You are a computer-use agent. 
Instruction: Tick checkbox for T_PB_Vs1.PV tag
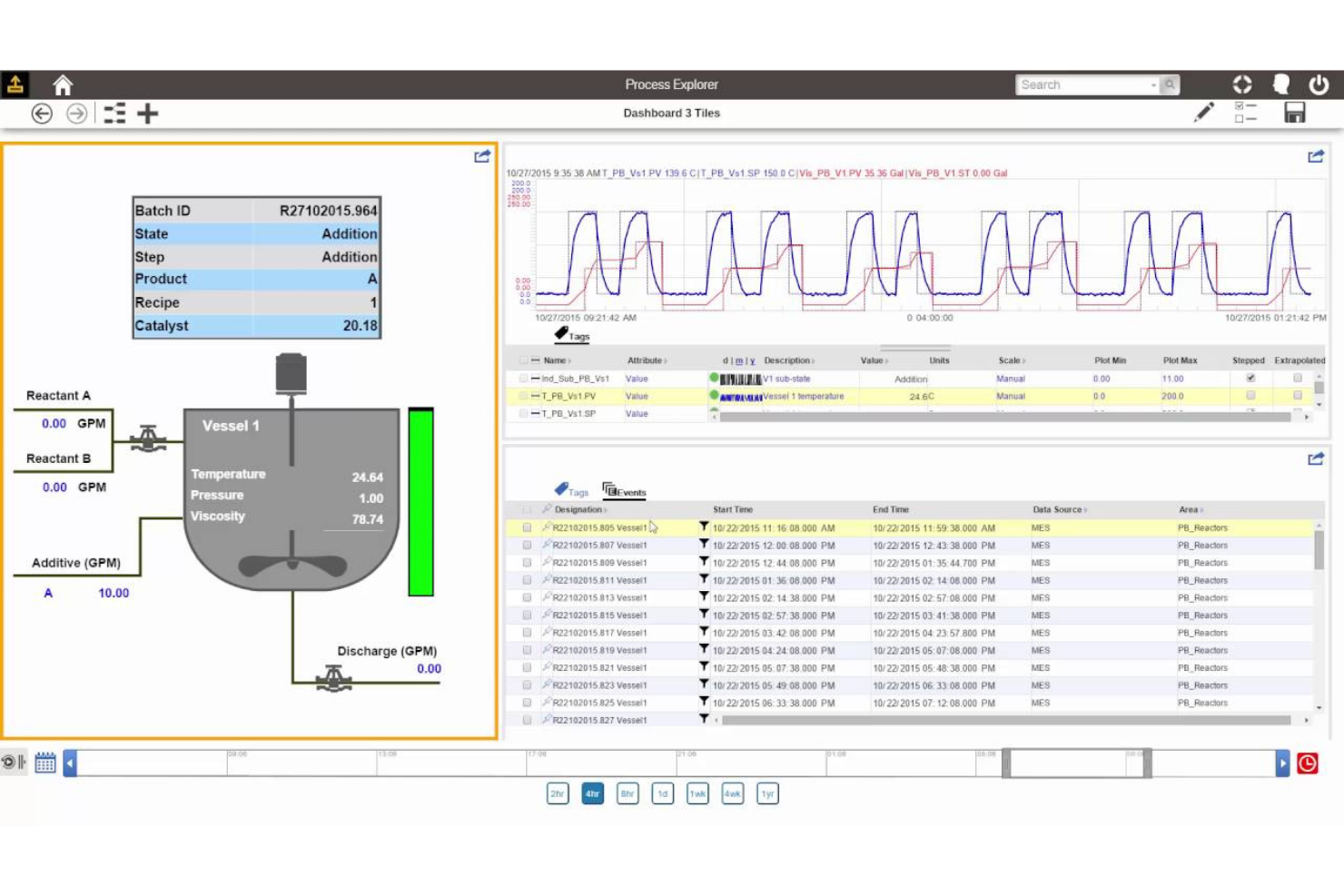[x=523, y=396]
